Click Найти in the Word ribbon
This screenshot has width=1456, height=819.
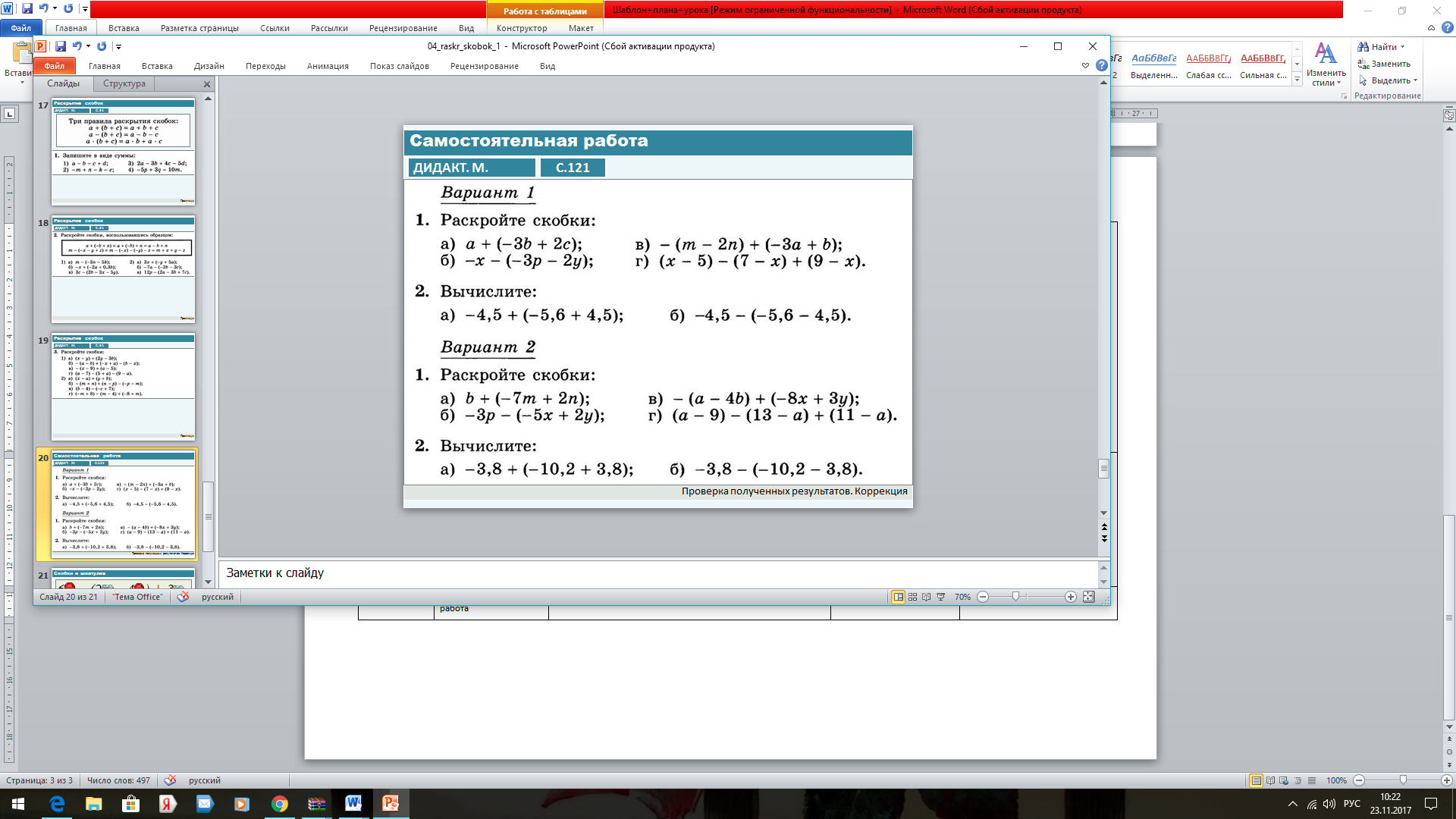1383,47
